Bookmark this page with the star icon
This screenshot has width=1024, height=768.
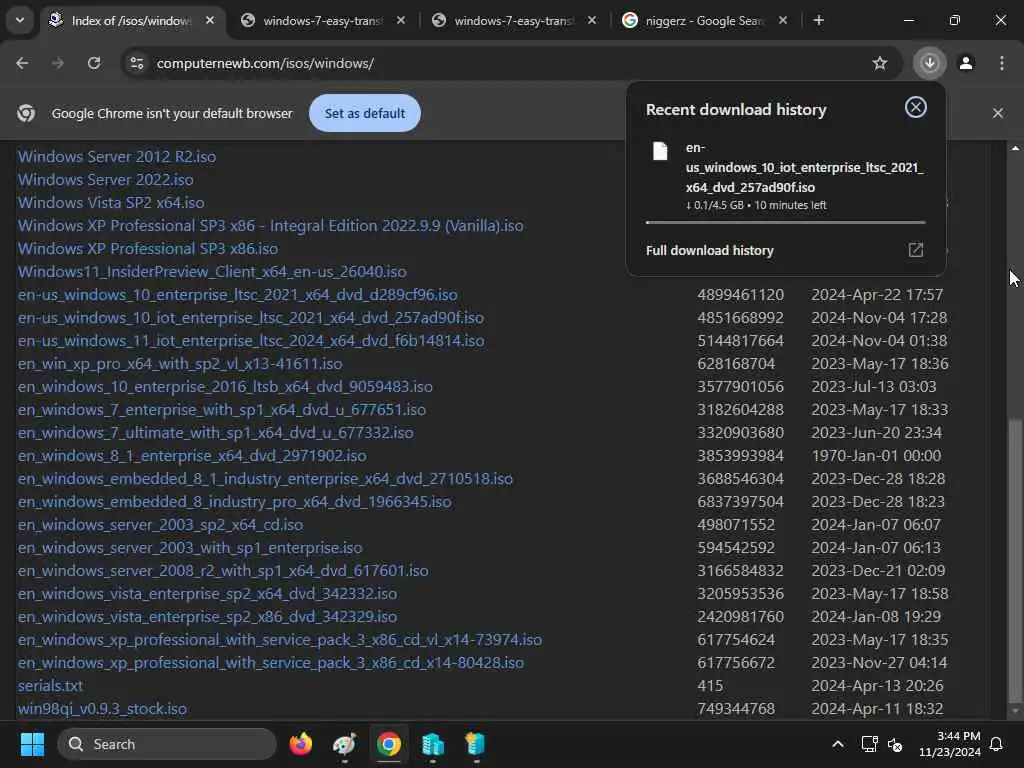(x=880, y=63)
